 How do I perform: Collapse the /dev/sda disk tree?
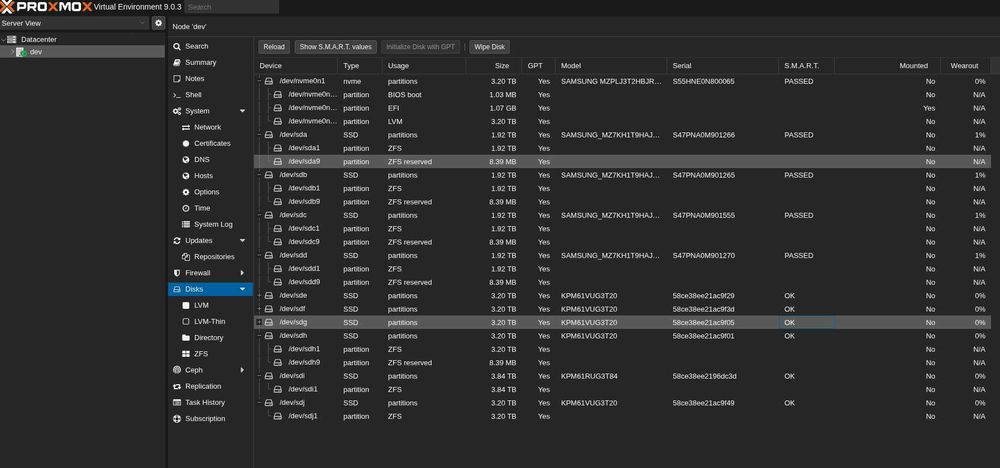click(x=259, y=135)
